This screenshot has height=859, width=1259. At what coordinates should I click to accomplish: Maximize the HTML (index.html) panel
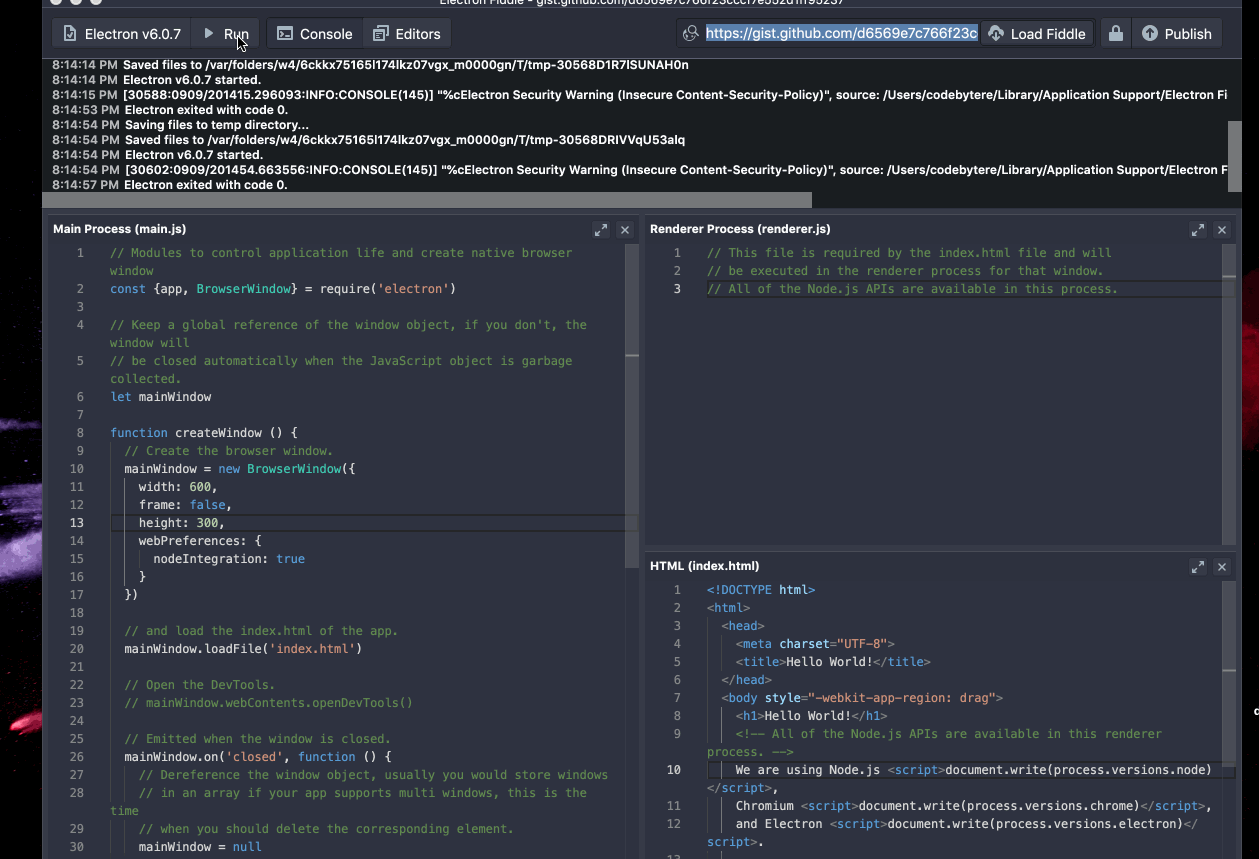(1198, 566)
